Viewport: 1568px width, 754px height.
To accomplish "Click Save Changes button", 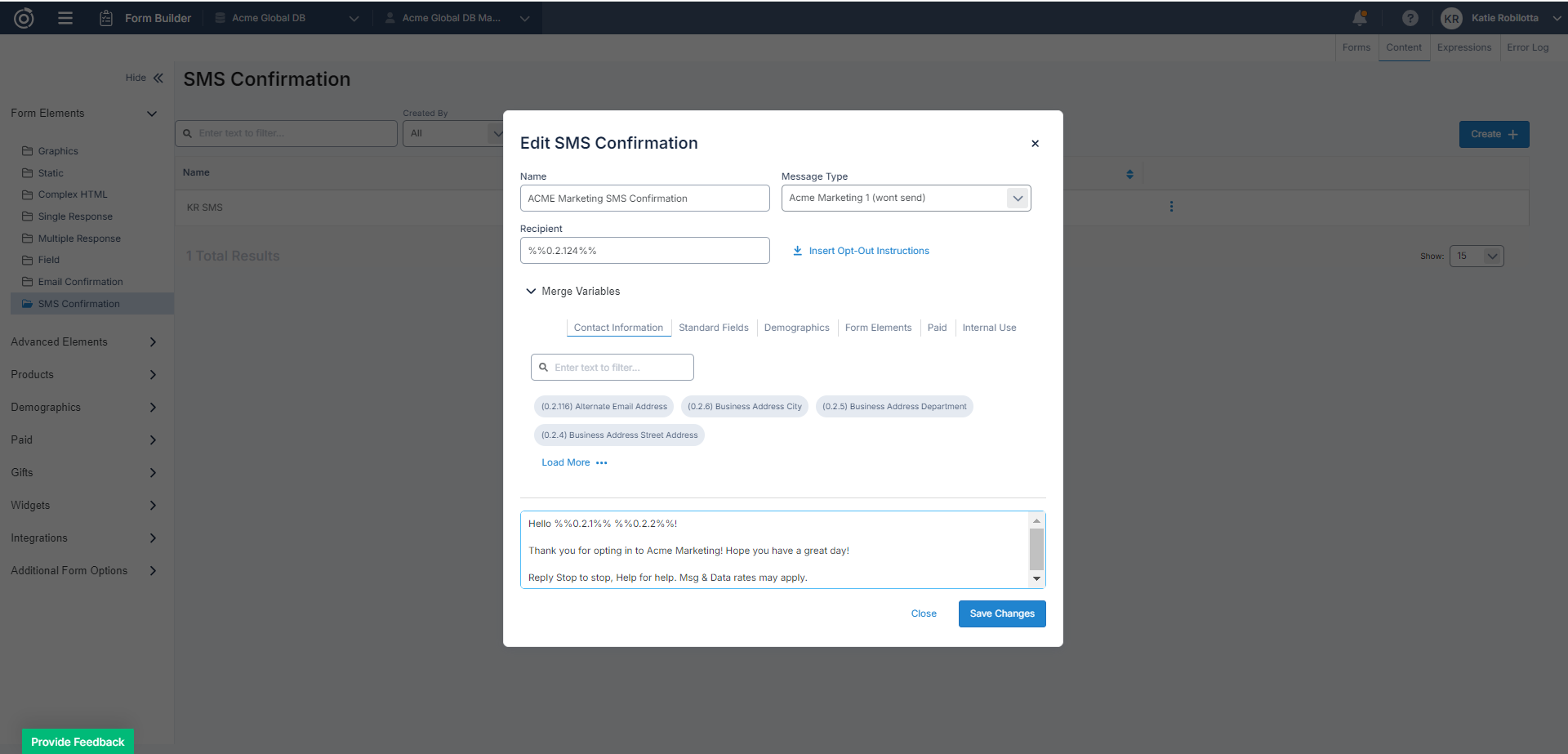I will [x=1001, y=613].
